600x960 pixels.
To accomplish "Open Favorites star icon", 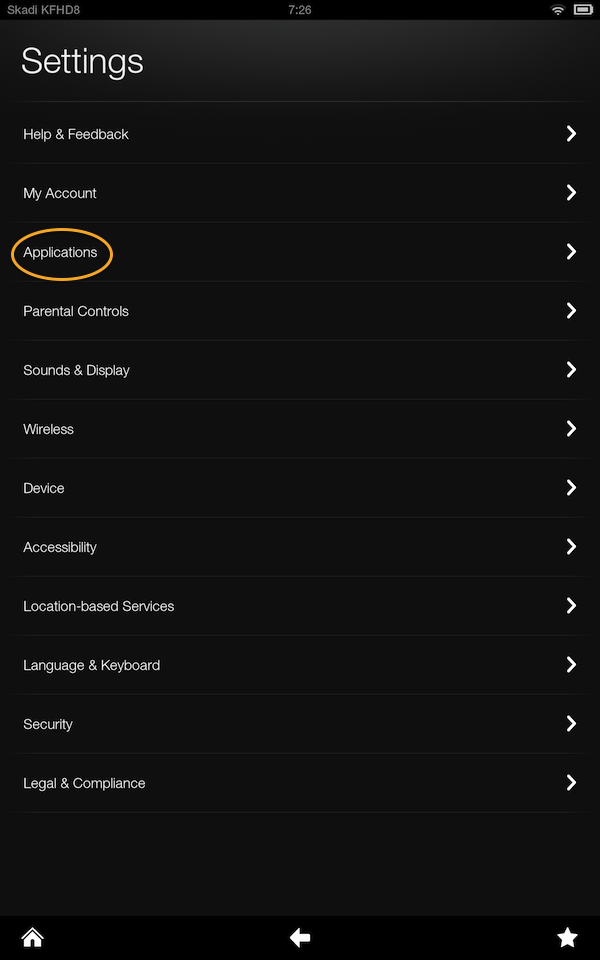I will click(567, 937).
